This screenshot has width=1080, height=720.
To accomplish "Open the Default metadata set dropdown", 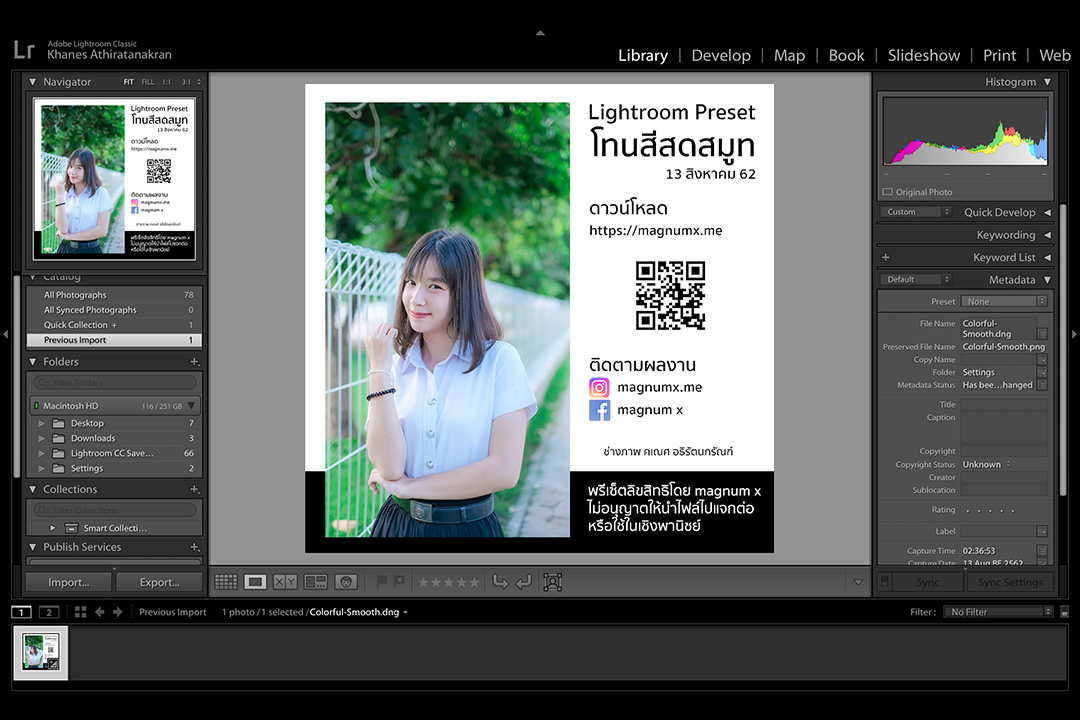I will pos(915,280).
